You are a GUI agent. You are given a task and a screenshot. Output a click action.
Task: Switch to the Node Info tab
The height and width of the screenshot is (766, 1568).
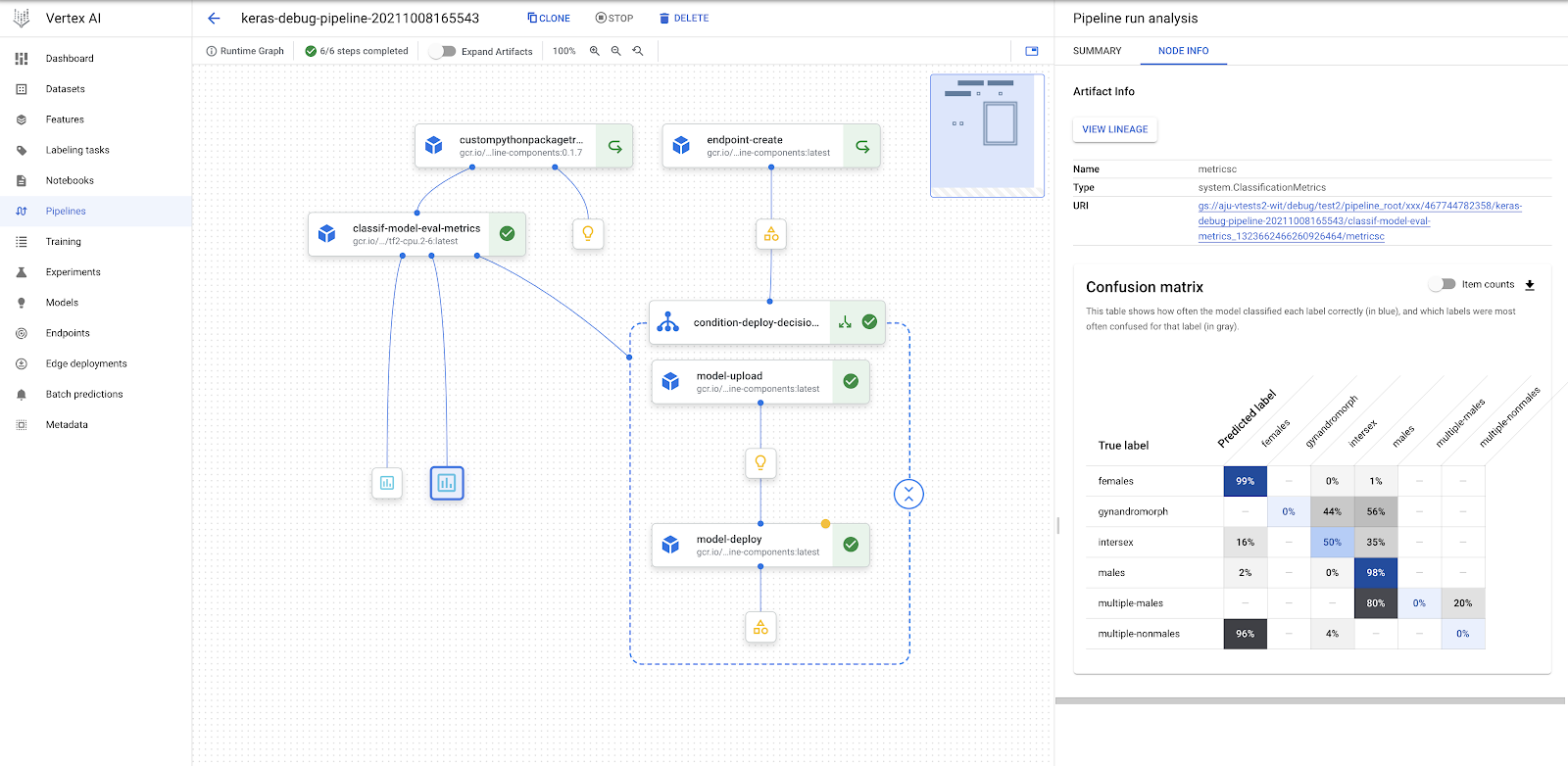click(x=1183, y=51)
